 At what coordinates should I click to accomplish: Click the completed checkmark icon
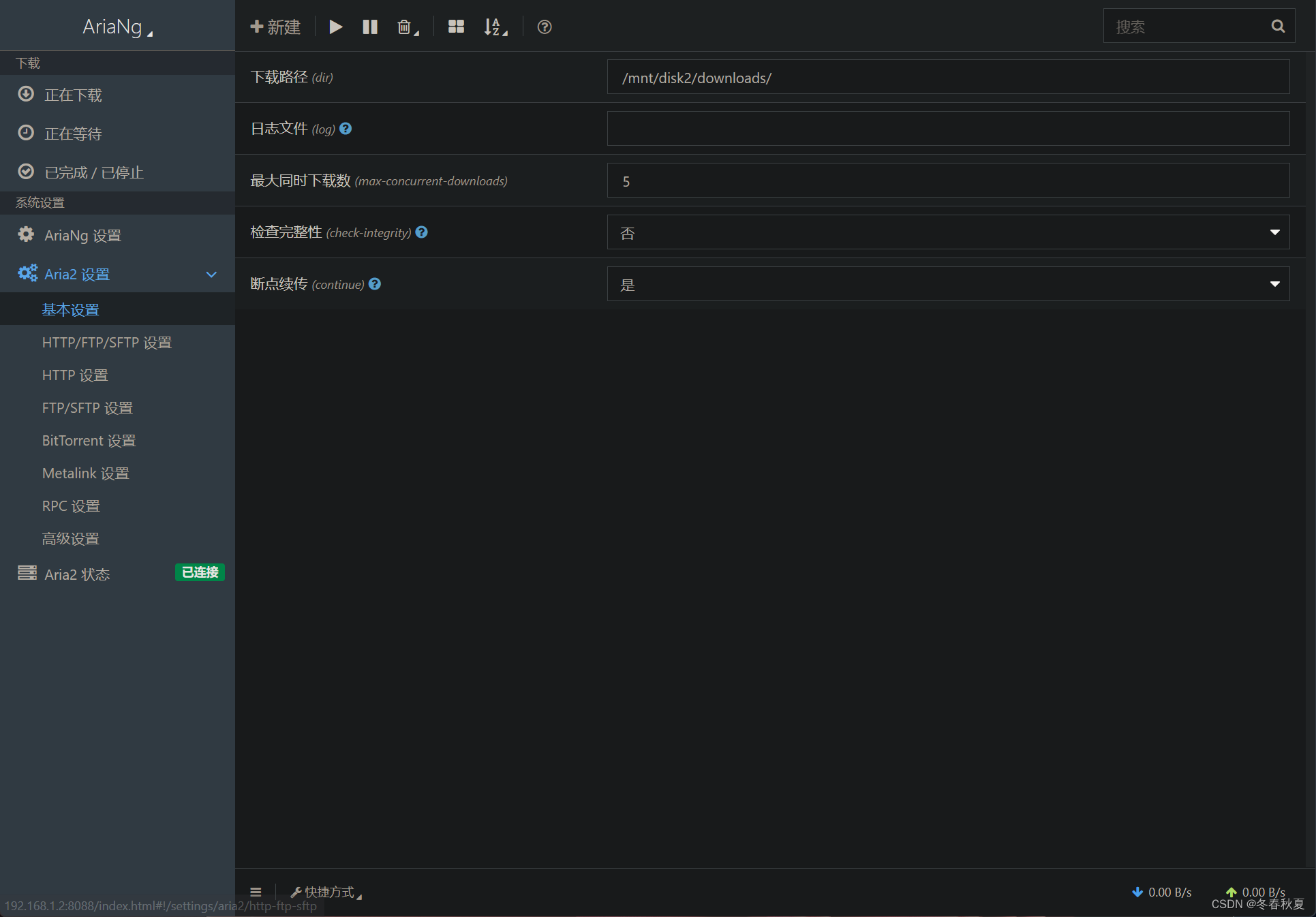coord(26,172)
